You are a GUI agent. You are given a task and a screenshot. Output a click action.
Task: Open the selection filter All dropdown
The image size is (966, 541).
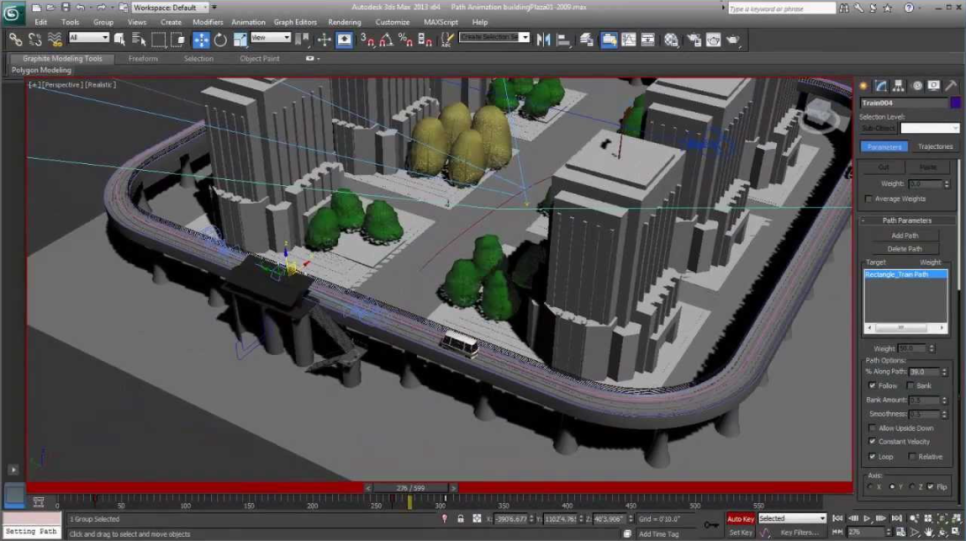pyautogui.click(x=89, y=38)
